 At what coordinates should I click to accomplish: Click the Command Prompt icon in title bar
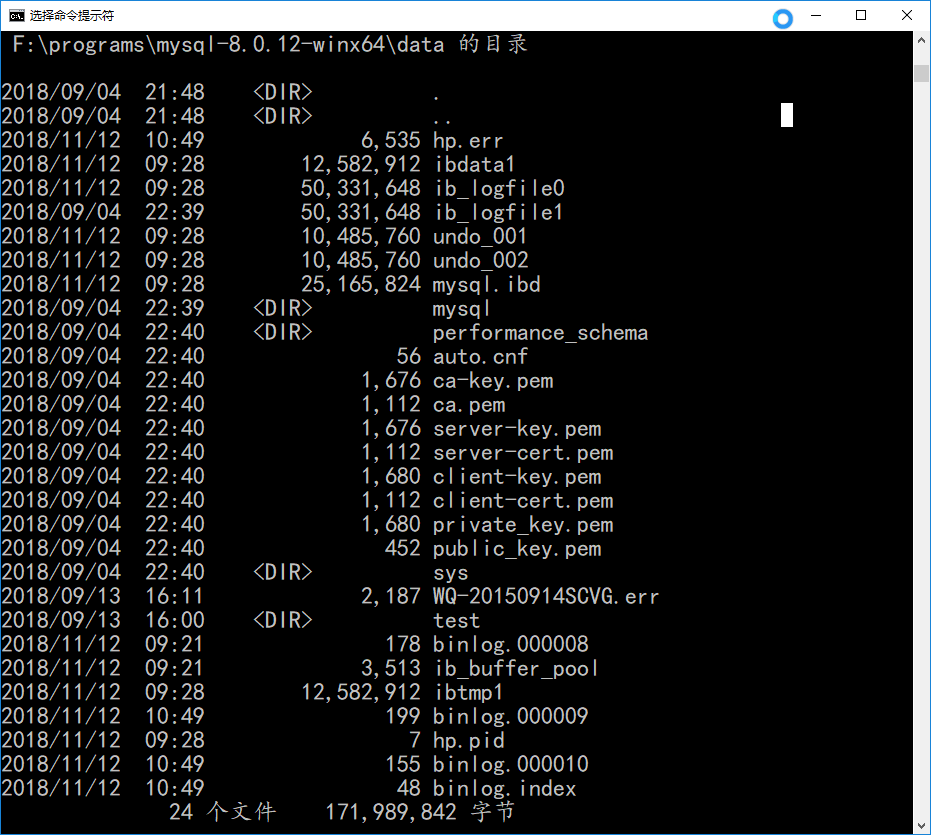[16, 15]
